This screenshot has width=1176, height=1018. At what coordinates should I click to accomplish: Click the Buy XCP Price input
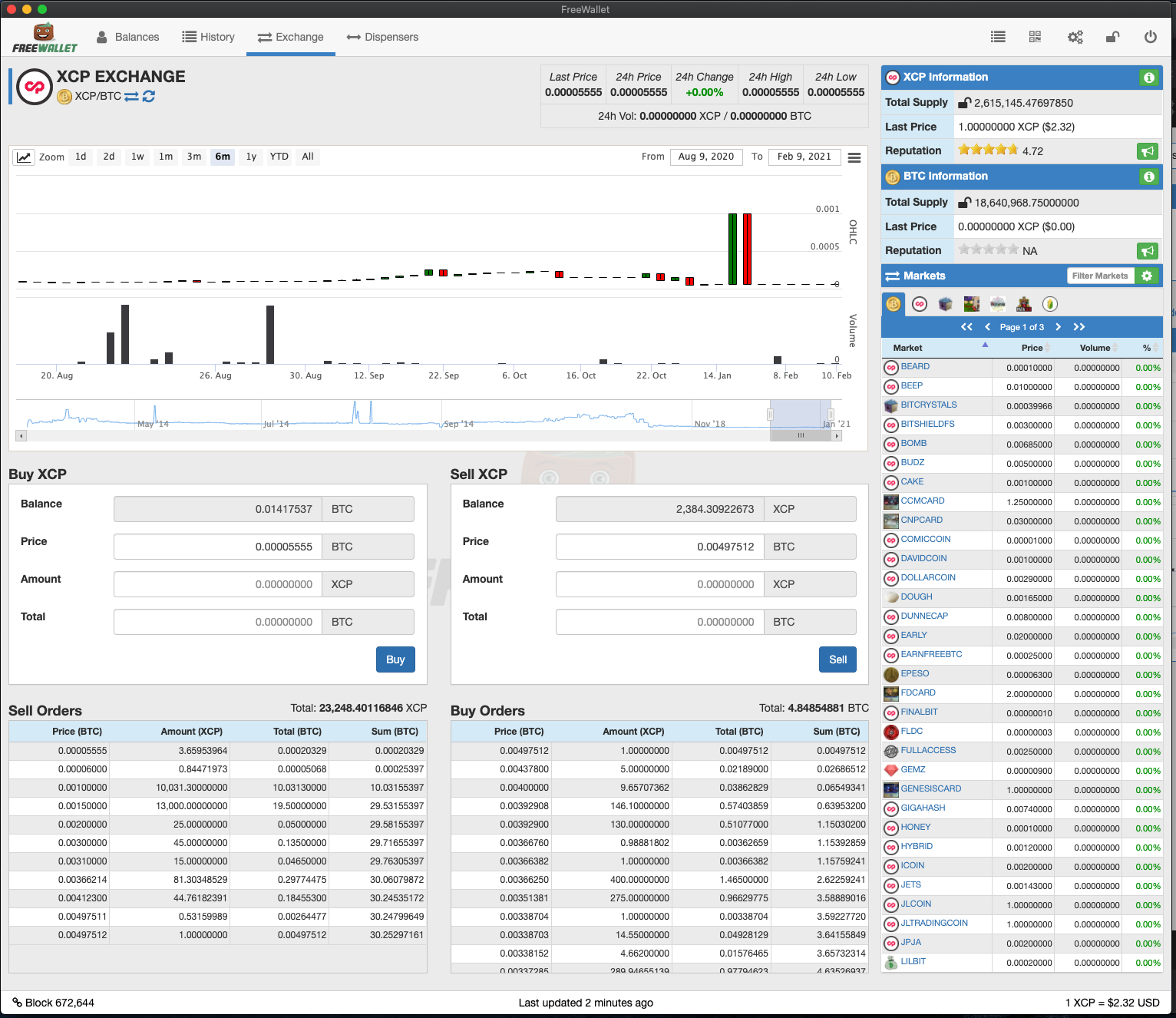(x=218, y=547)
